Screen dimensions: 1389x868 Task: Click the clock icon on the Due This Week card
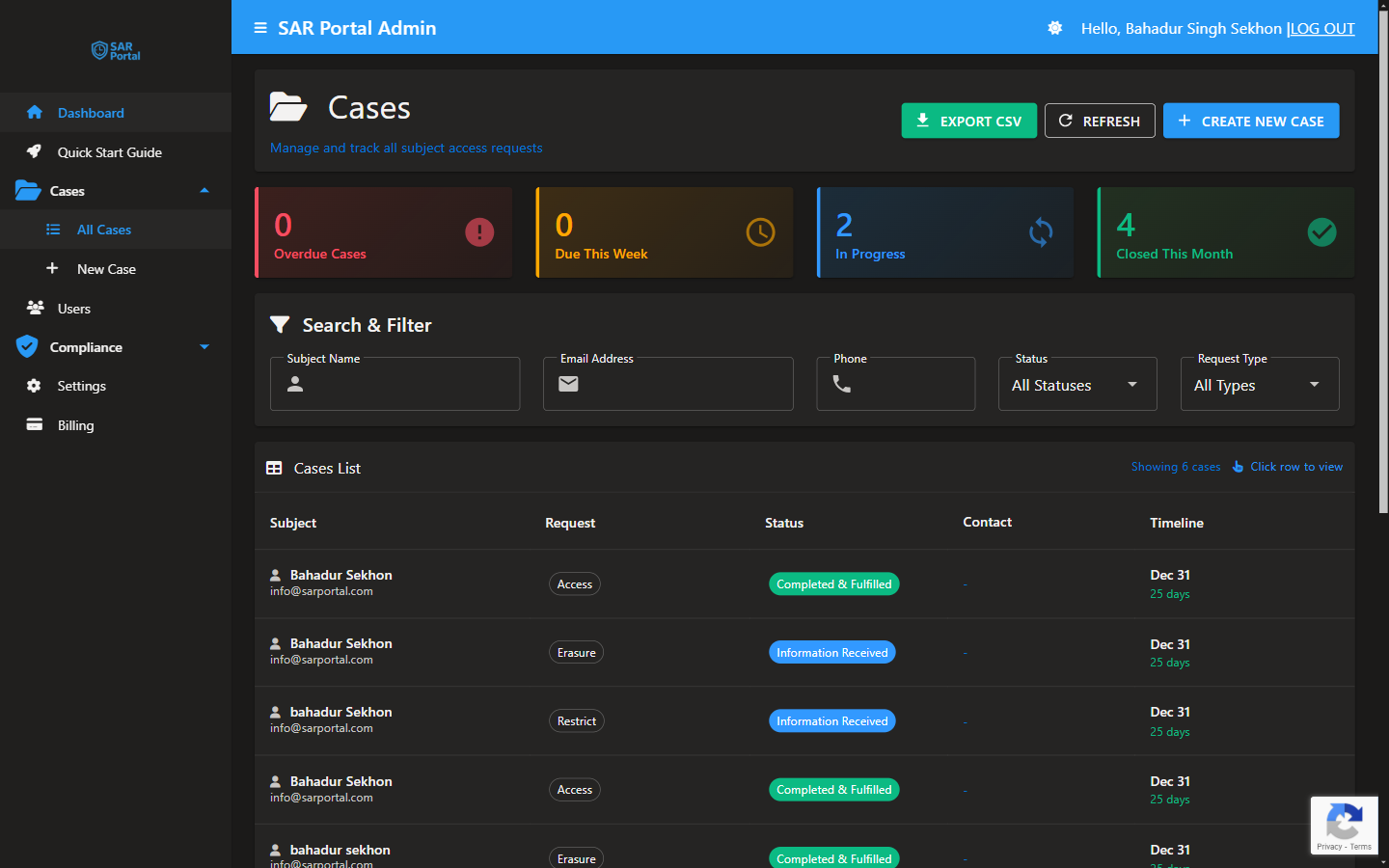click(x=760, y=232)
